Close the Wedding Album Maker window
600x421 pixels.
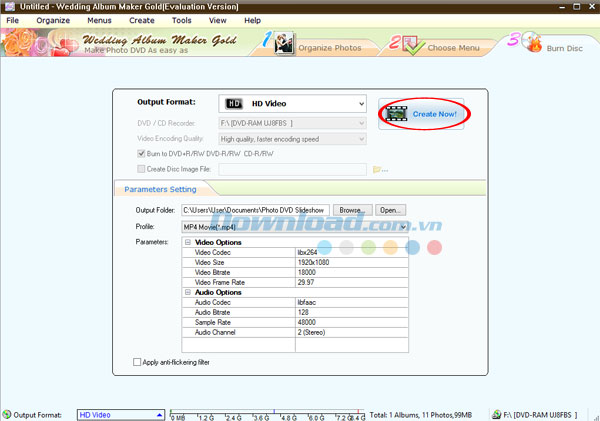click(592, 7)
